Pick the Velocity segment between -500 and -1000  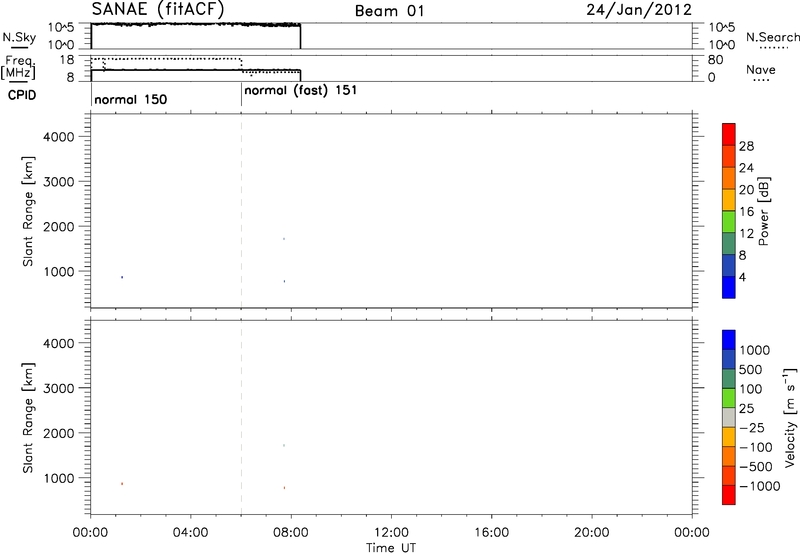point(729,476)
